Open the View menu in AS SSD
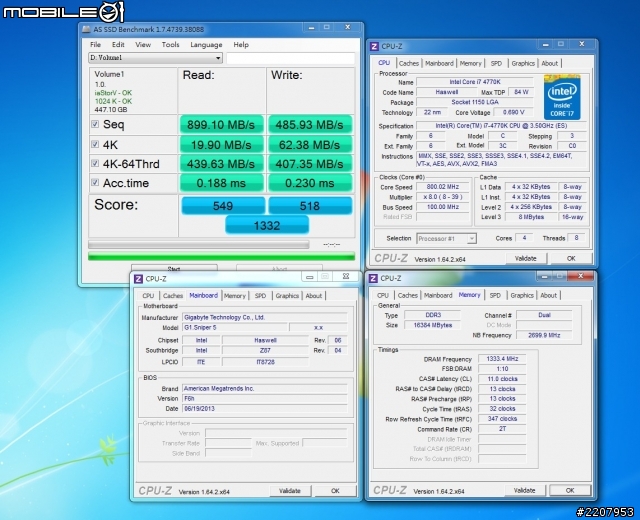The width and height of the screenshot is (640, 520). (143, 44)
